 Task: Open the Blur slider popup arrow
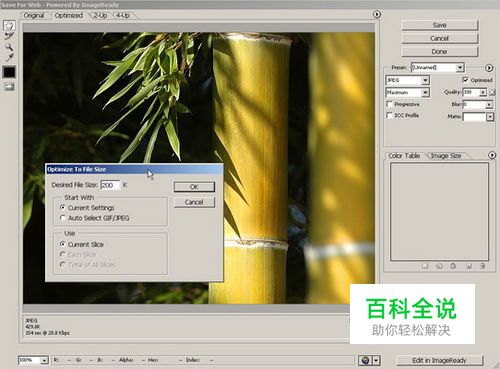489,105
